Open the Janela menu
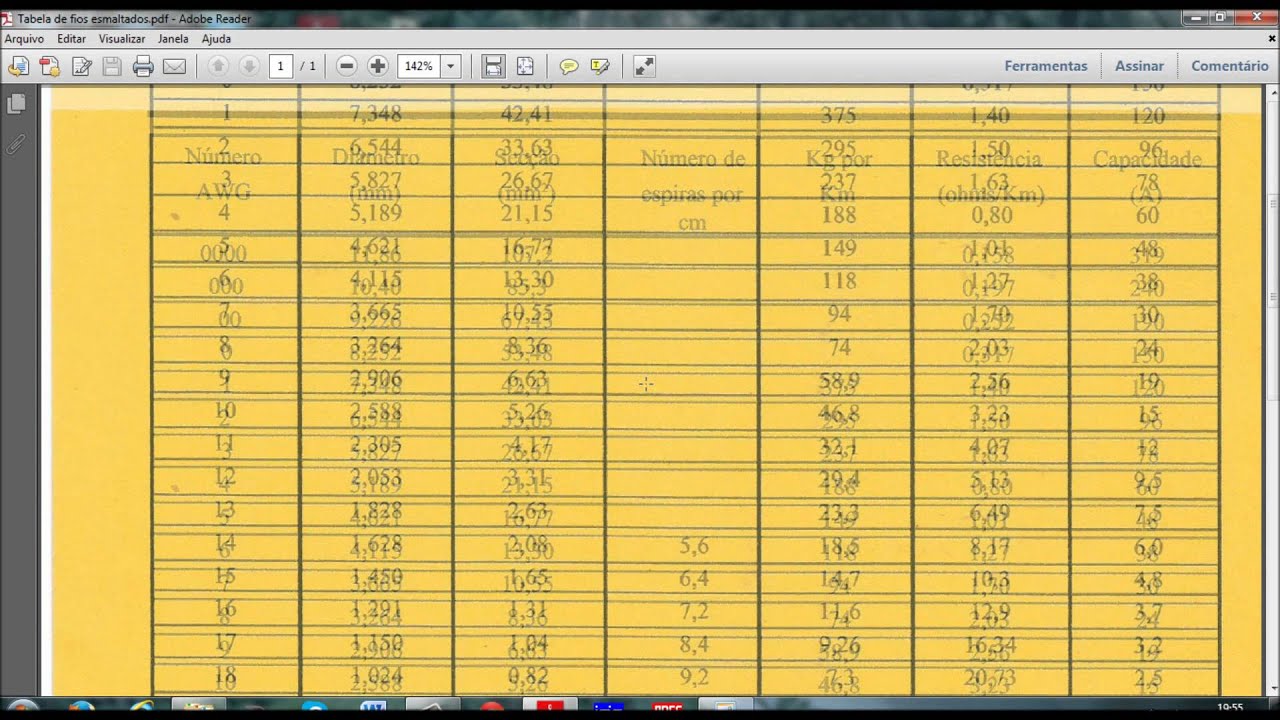Screen dimensions: 1280x720 tap(173, 39)
